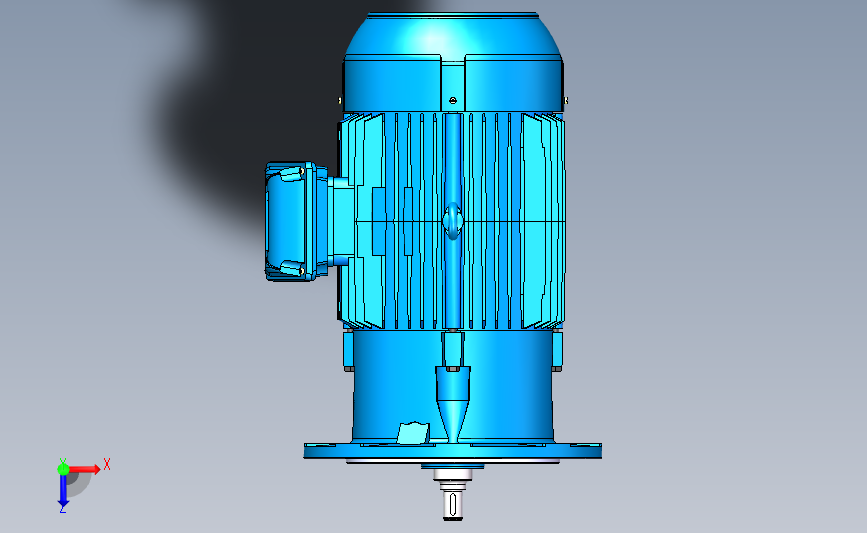Select the keyed output shaft below the flange
Image resolution: width=867 pixels, height=533 pixels.
click(453, 505)
